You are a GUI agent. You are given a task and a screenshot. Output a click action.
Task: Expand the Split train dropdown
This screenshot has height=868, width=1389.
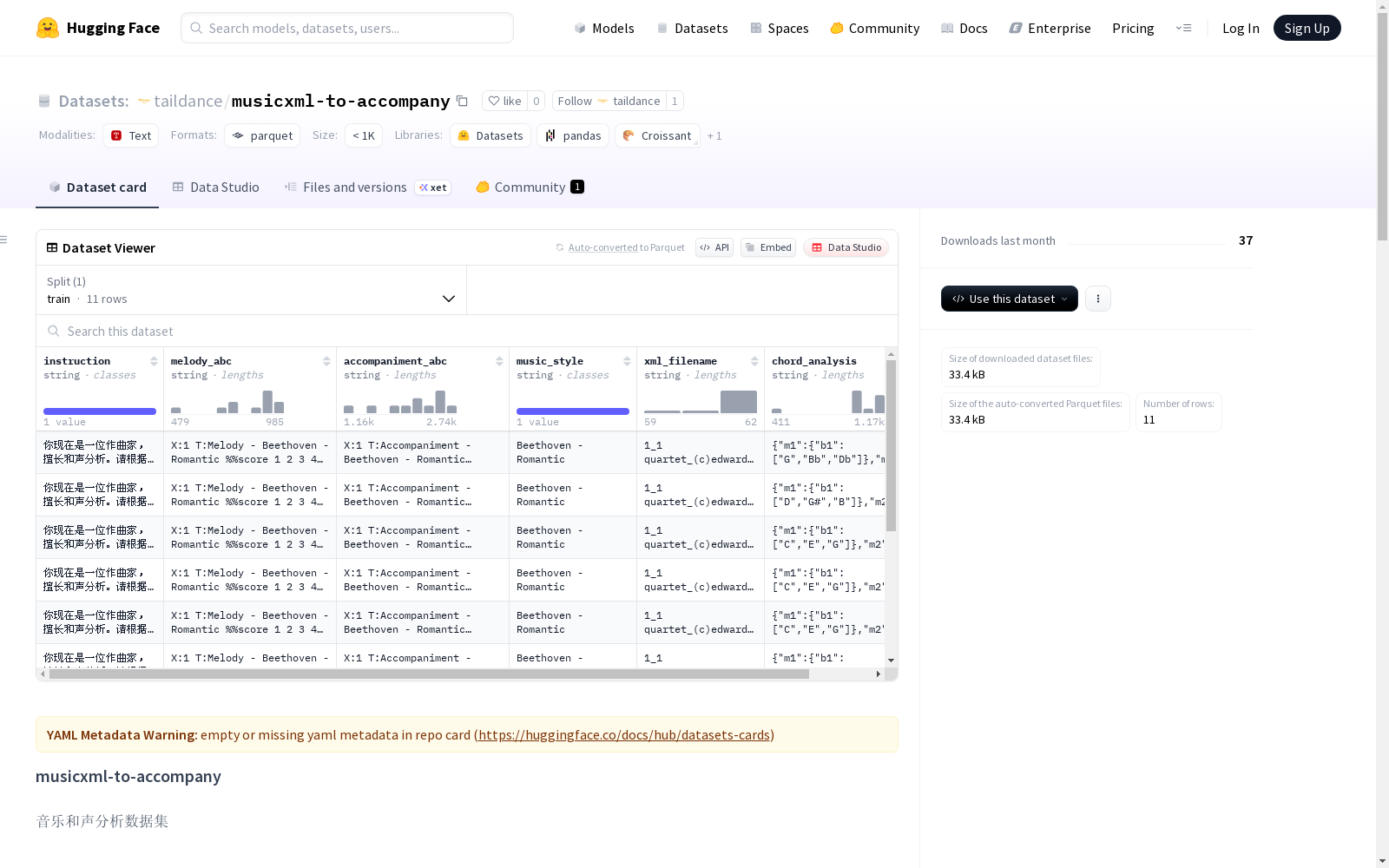(251, 290)
